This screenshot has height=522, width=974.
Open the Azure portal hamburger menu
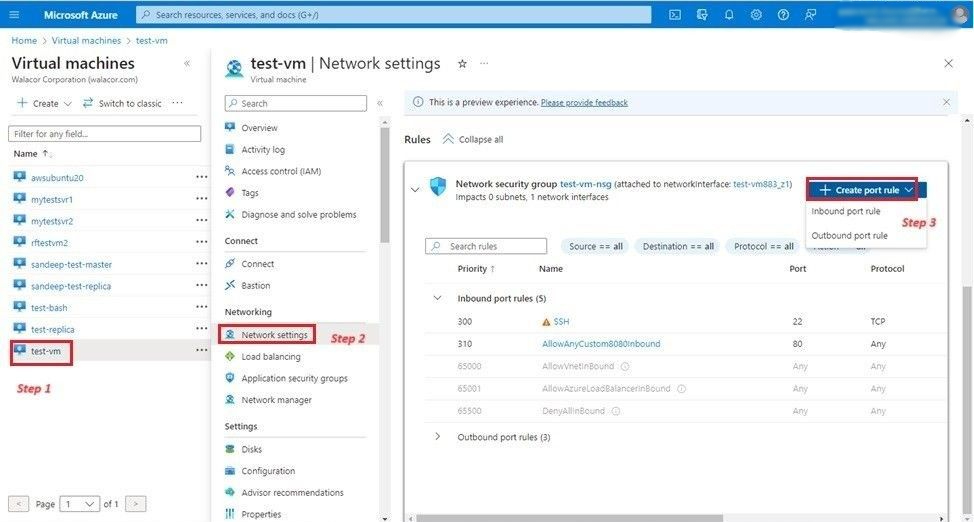click(x=15, y=15)
